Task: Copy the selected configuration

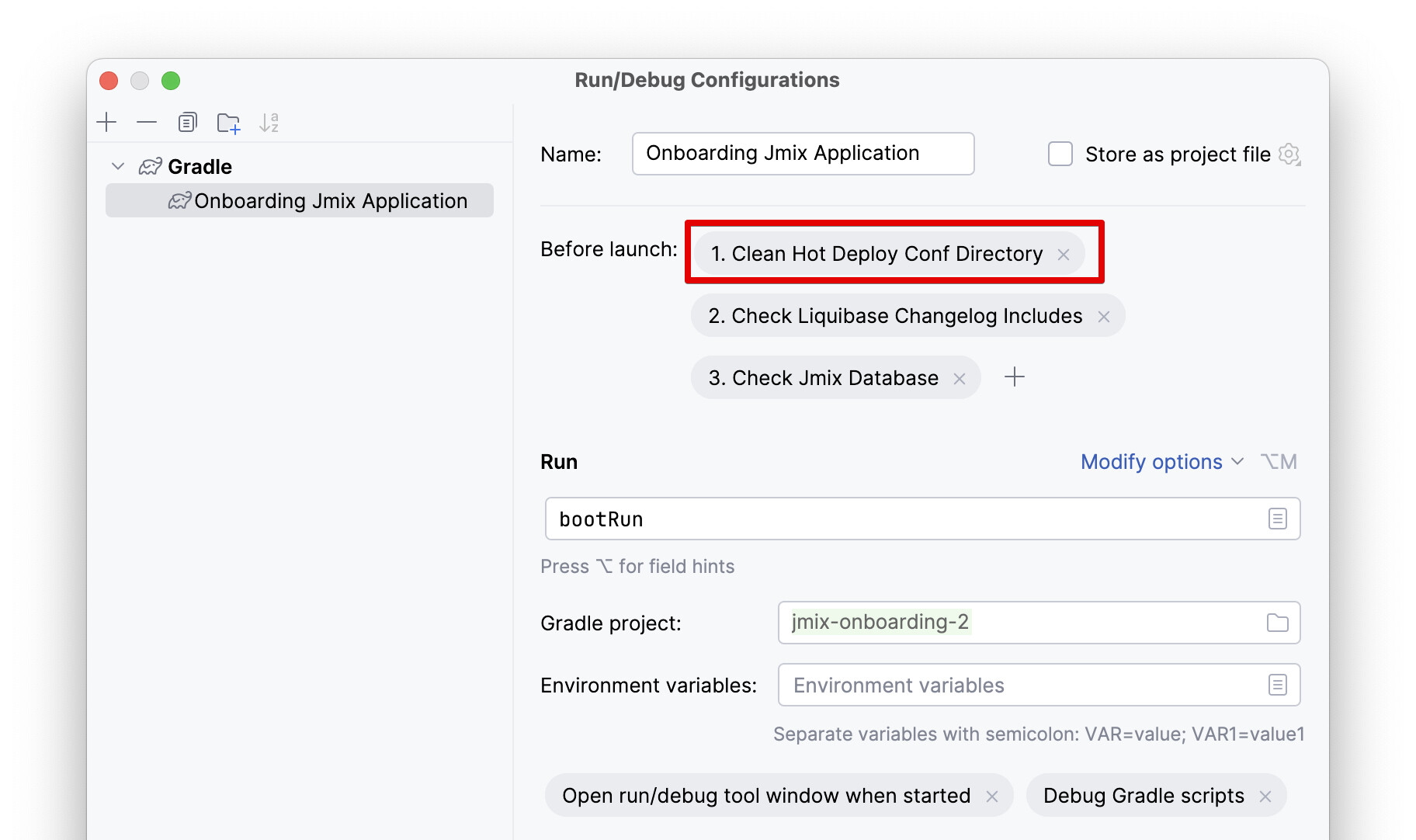Action: (187, 122)
